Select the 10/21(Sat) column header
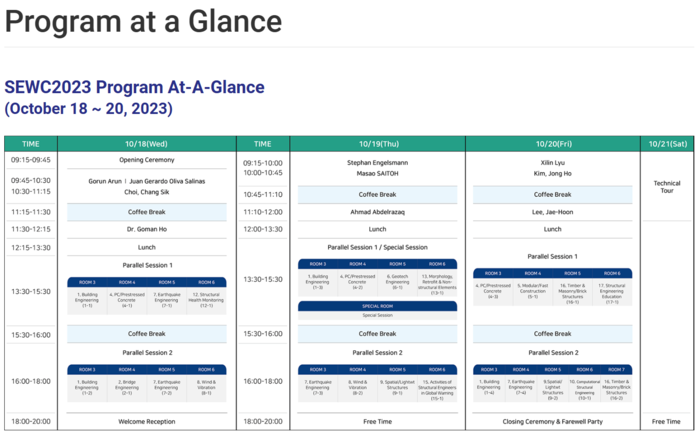700x436 pixels. tap(666, 143)
